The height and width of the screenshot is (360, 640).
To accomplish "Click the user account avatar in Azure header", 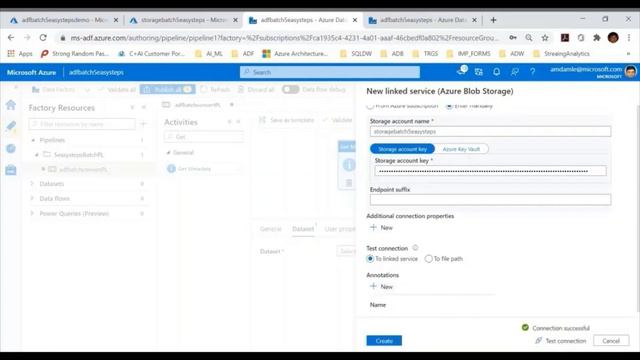I will click(630, 72).
